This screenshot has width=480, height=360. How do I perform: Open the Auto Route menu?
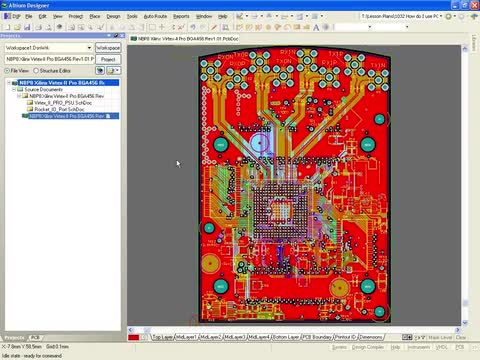coord(155,16)
